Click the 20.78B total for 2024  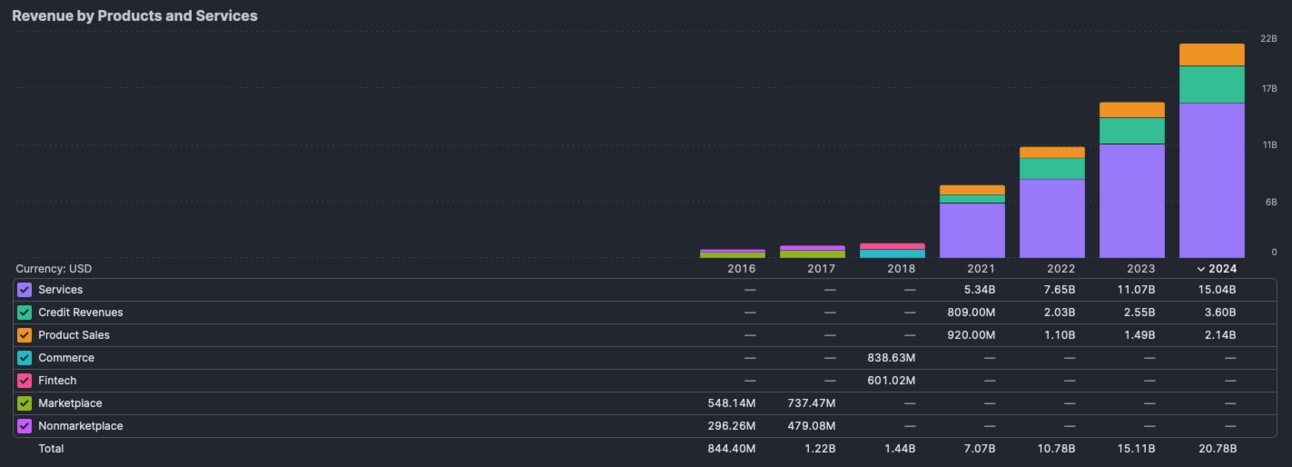[x=1217, y=449]
